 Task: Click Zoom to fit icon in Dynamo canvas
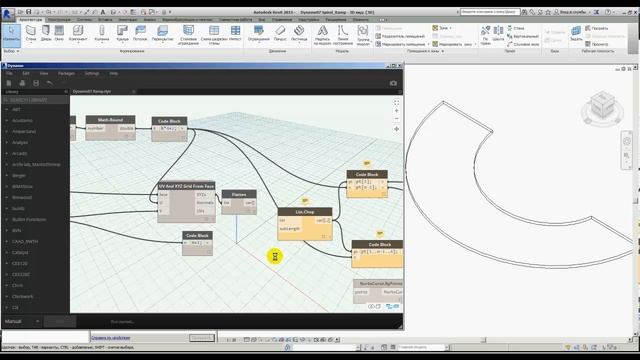(x=396, y=103)
